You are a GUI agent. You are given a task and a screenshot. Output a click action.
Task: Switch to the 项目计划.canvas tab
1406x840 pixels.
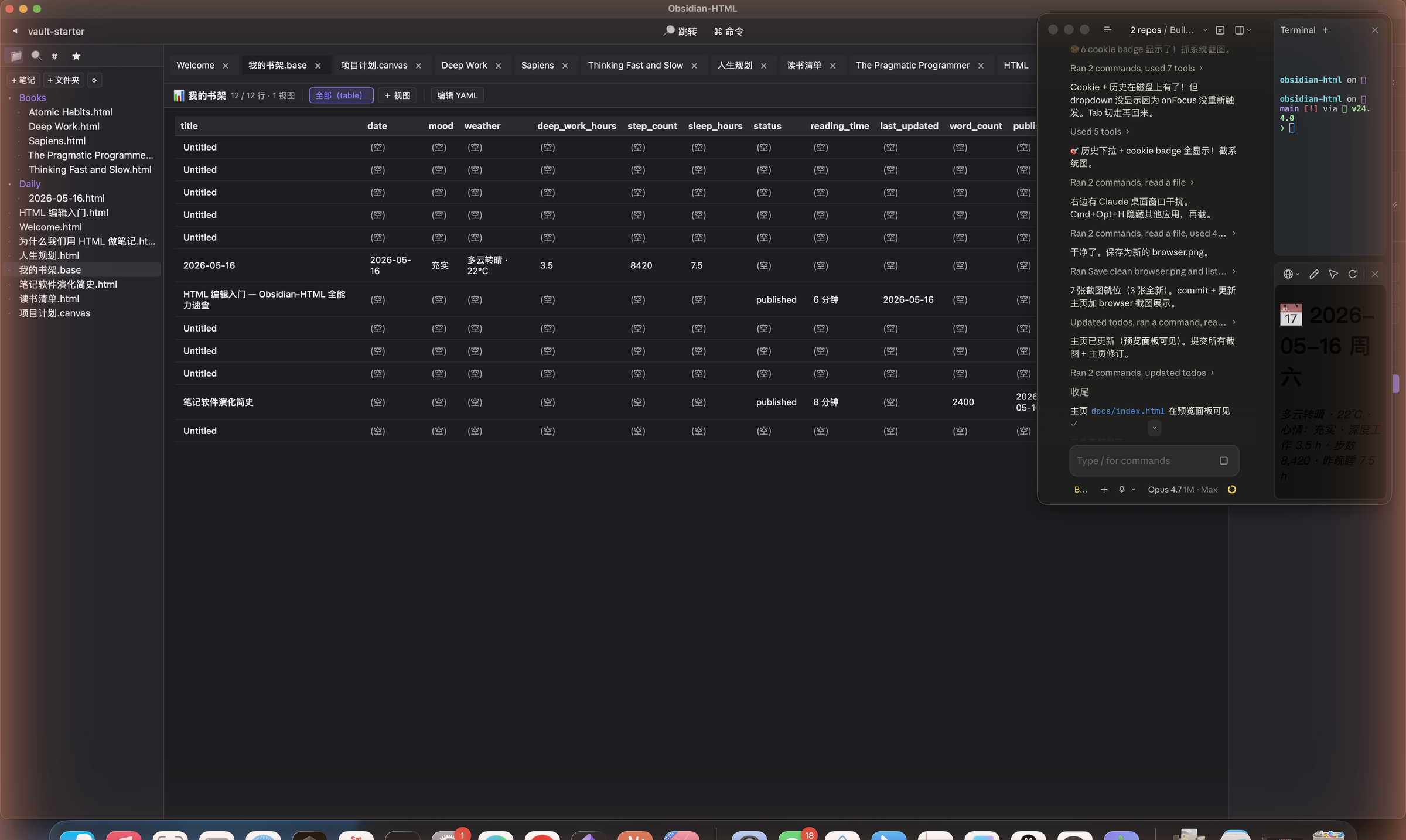click(374, 66)
